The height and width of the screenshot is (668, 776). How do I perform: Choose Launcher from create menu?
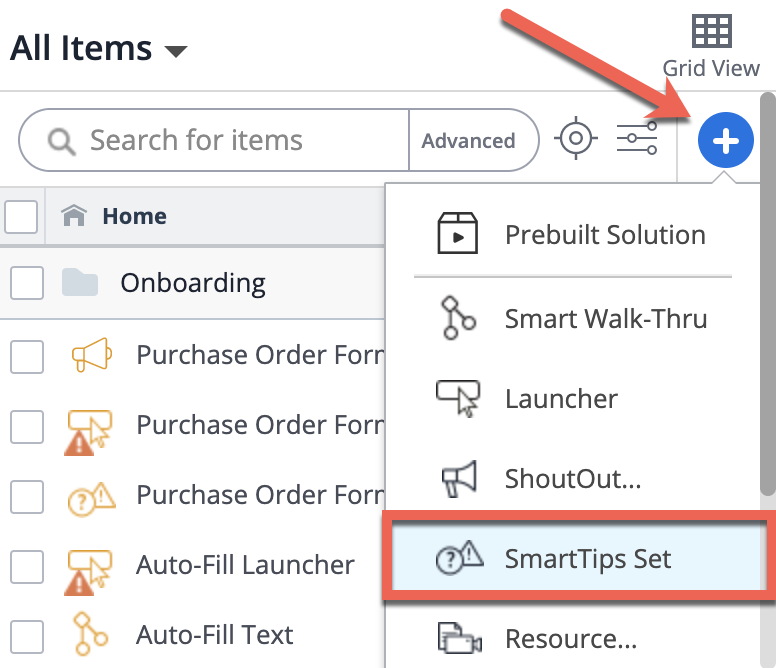coord(561,399)
